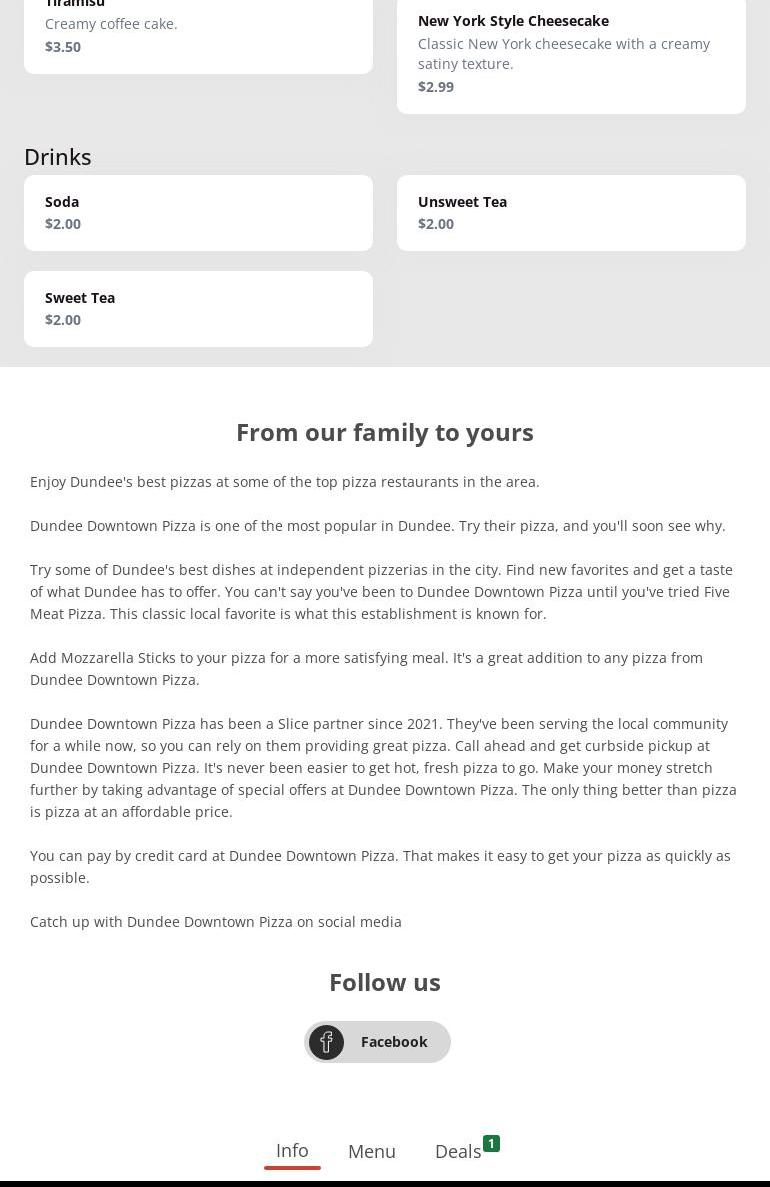Image resolution: width=770 pixels, height=1187 pixels.
Task: Click the Facebook logo icon
Action: pyautogui.click(x=326, y=1042)
